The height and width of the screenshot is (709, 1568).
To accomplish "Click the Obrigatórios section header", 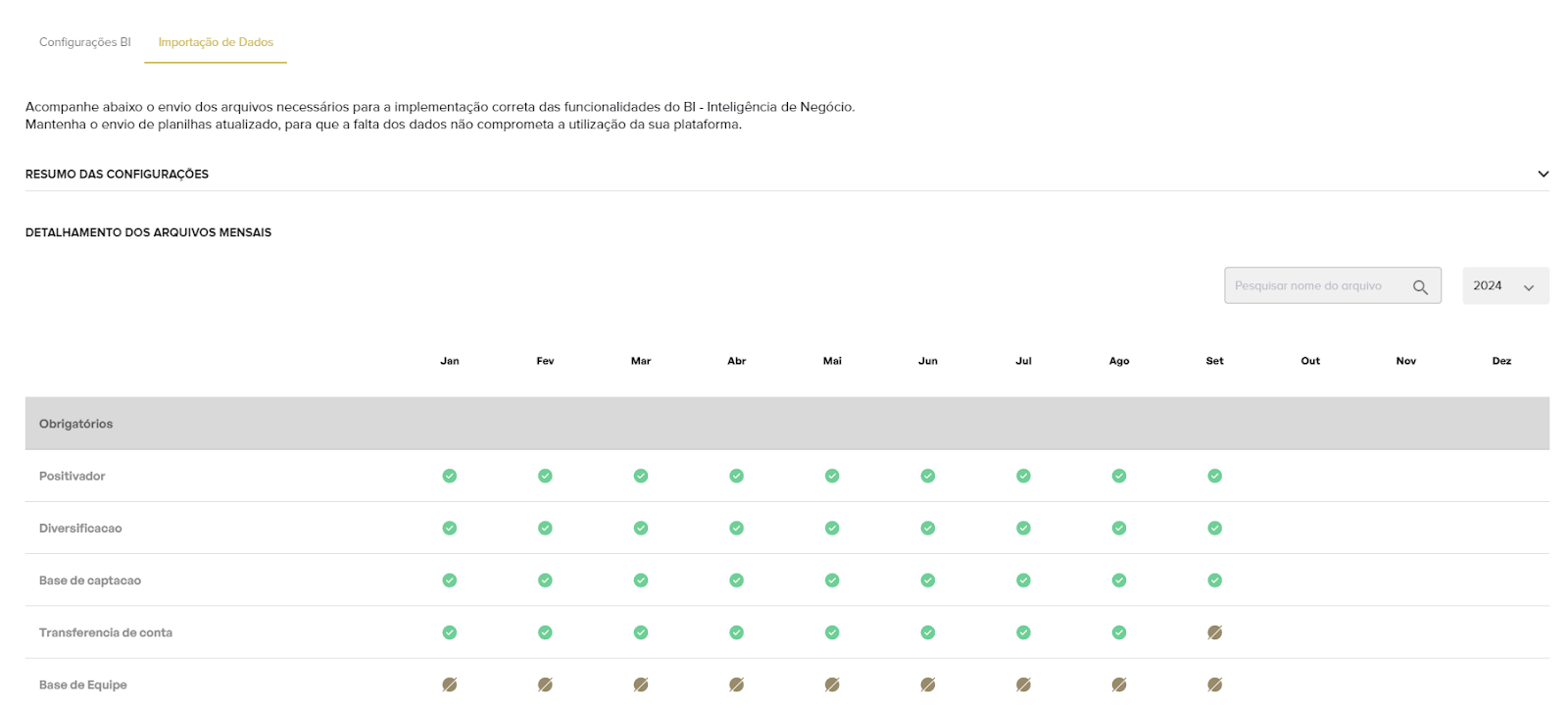I will pyautogui.click(x=76, y=424).
